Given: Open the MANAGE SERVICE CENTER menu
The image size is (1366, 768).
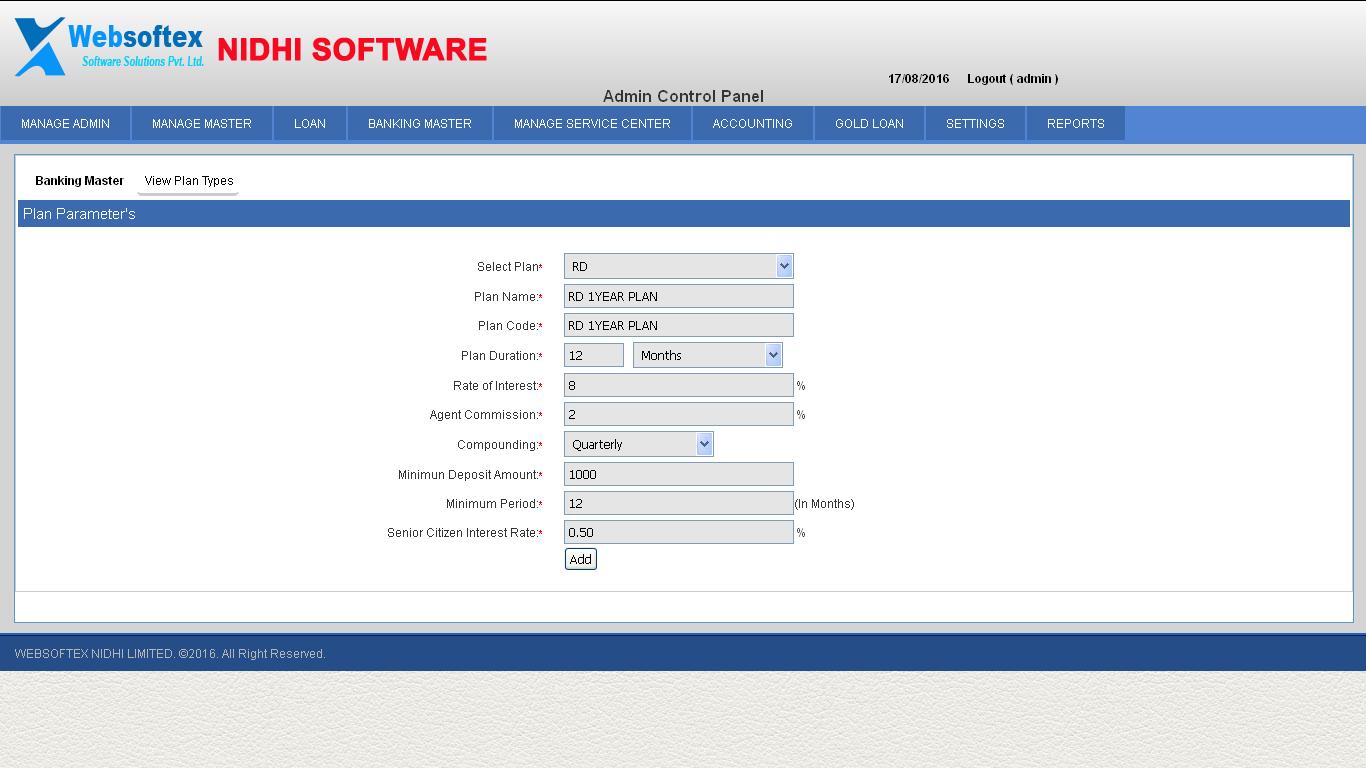Looking at the screenshot, I should [592, 124].
